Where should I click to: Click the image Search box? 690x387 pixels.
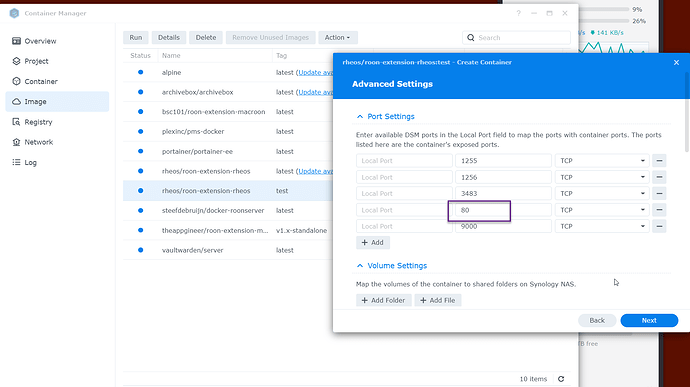coord(516,37)
